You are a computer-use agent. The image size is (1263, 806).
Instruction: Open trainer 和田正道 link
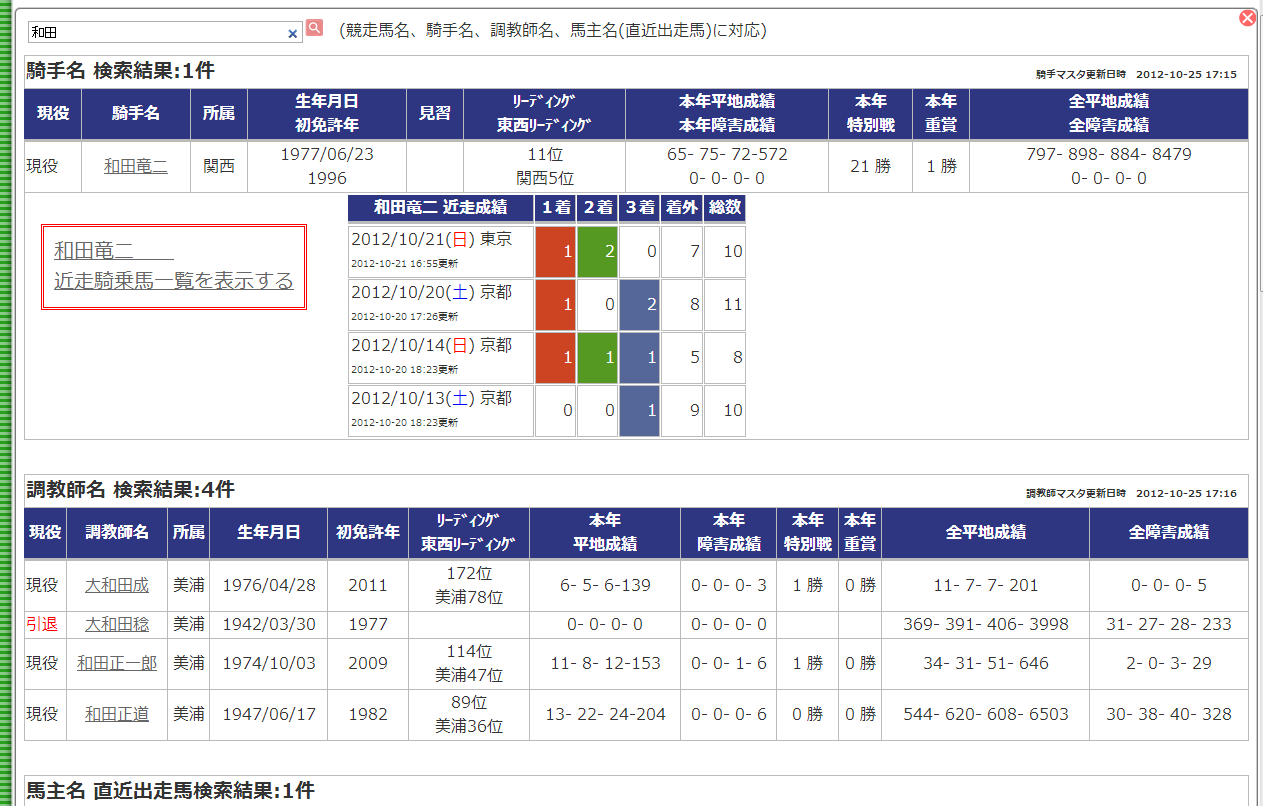117,714
